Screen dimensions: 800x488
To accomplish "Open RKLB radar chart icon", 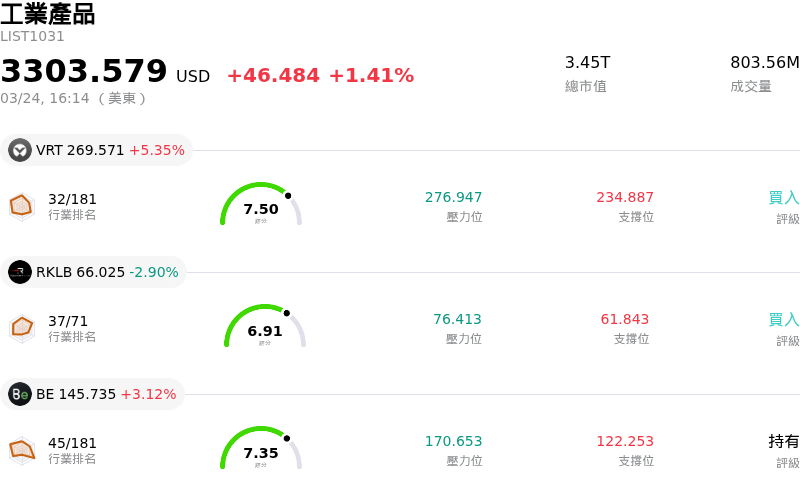I will 22,328.
